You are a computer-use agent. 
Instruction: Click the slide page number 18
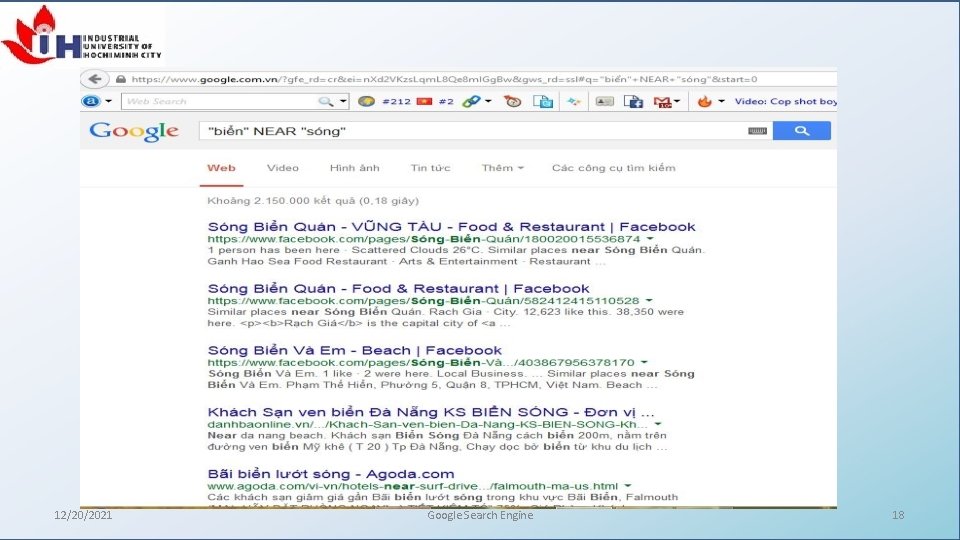[x=898, y=515]
